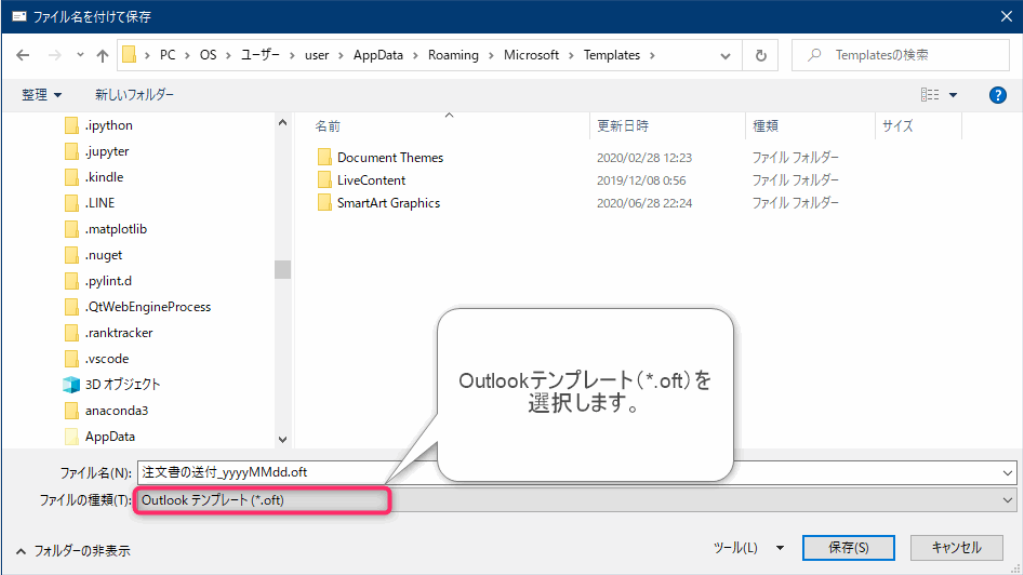Click the 2020/06/28 22:24 date cell
Viewport: 1023px width, 575px height.
tap(644, 203)
